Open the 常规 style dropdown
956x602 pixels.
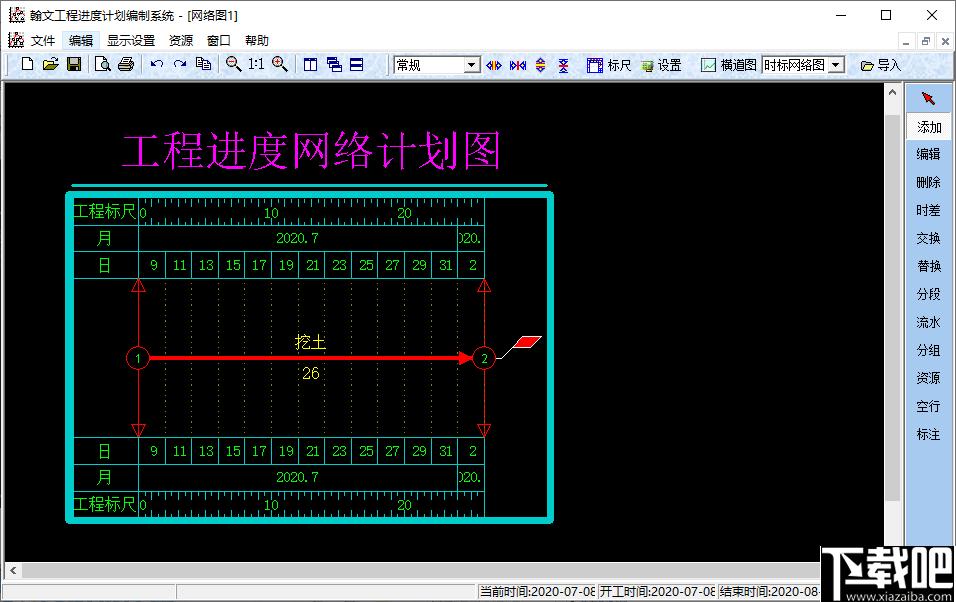tap(473, 65)
